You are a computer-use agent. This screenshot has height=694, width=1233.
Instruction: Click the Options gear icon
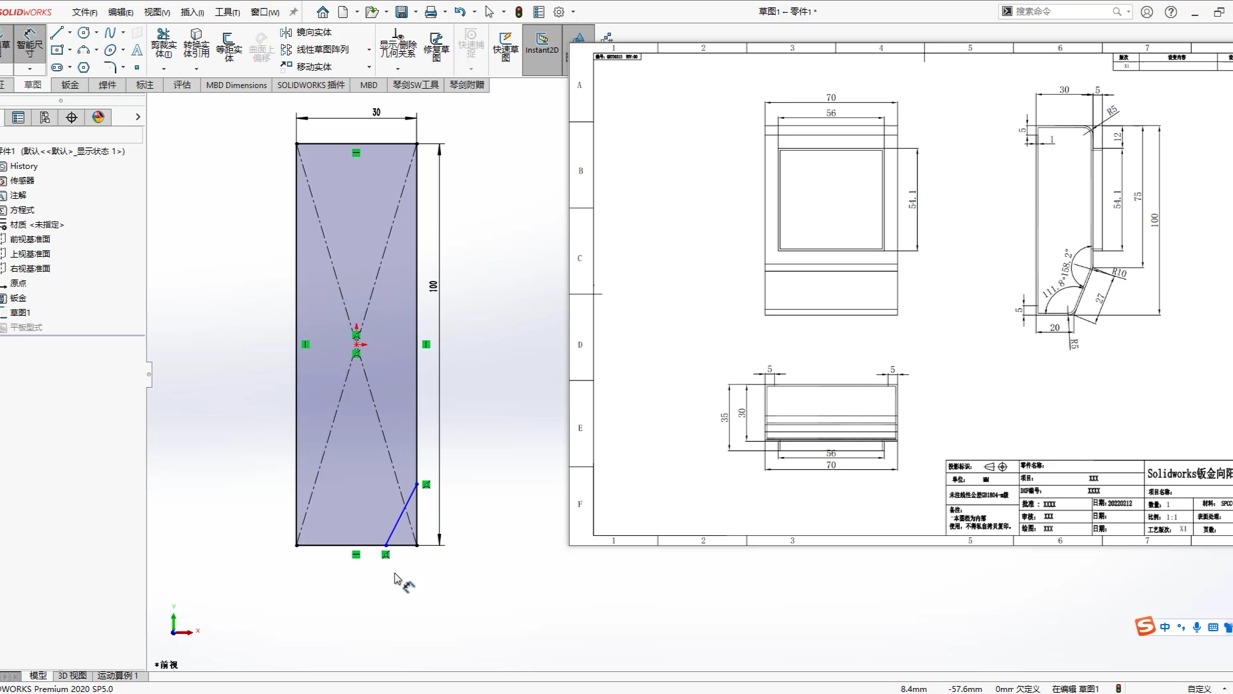tap(559, 12)
